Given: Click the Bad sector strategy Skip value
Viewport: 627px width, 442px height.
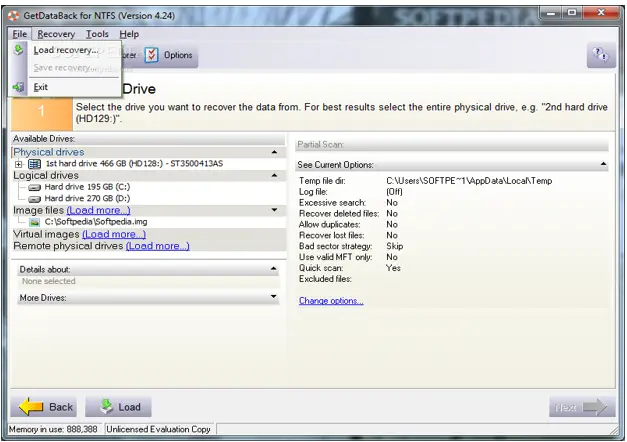Looking at the screenshot, I should click(x=394, y=246).
